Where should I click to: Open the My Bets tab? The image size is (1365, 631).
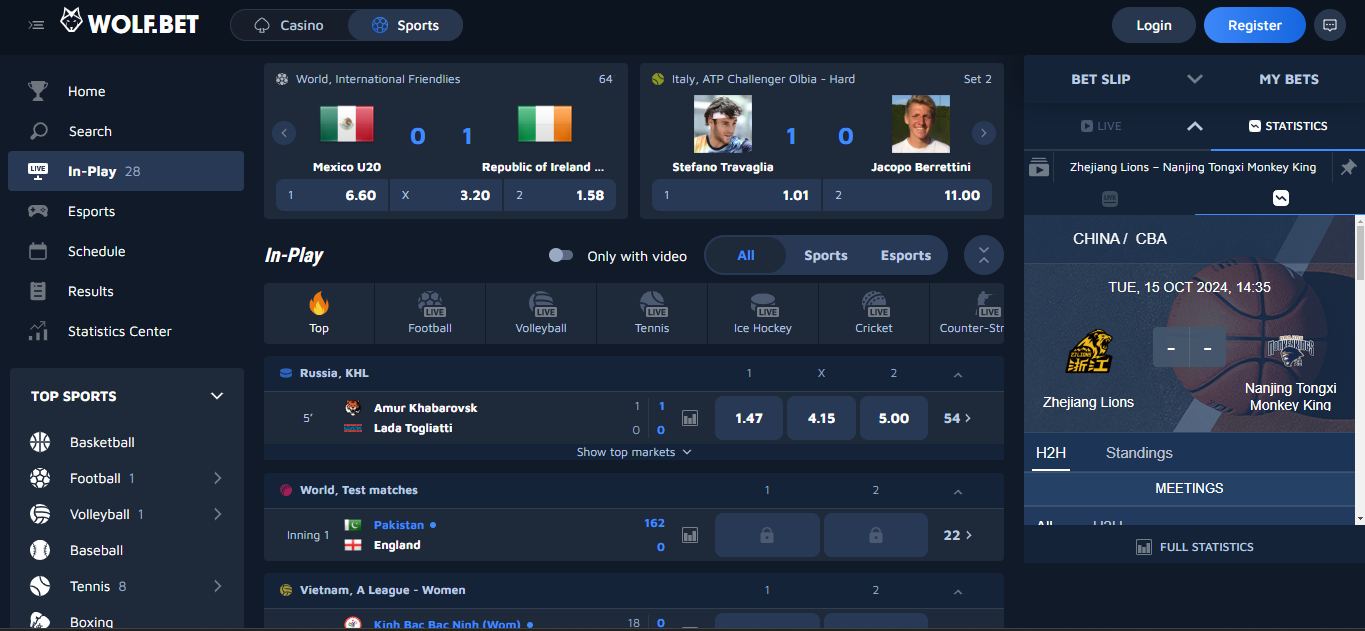(1289, 79)
